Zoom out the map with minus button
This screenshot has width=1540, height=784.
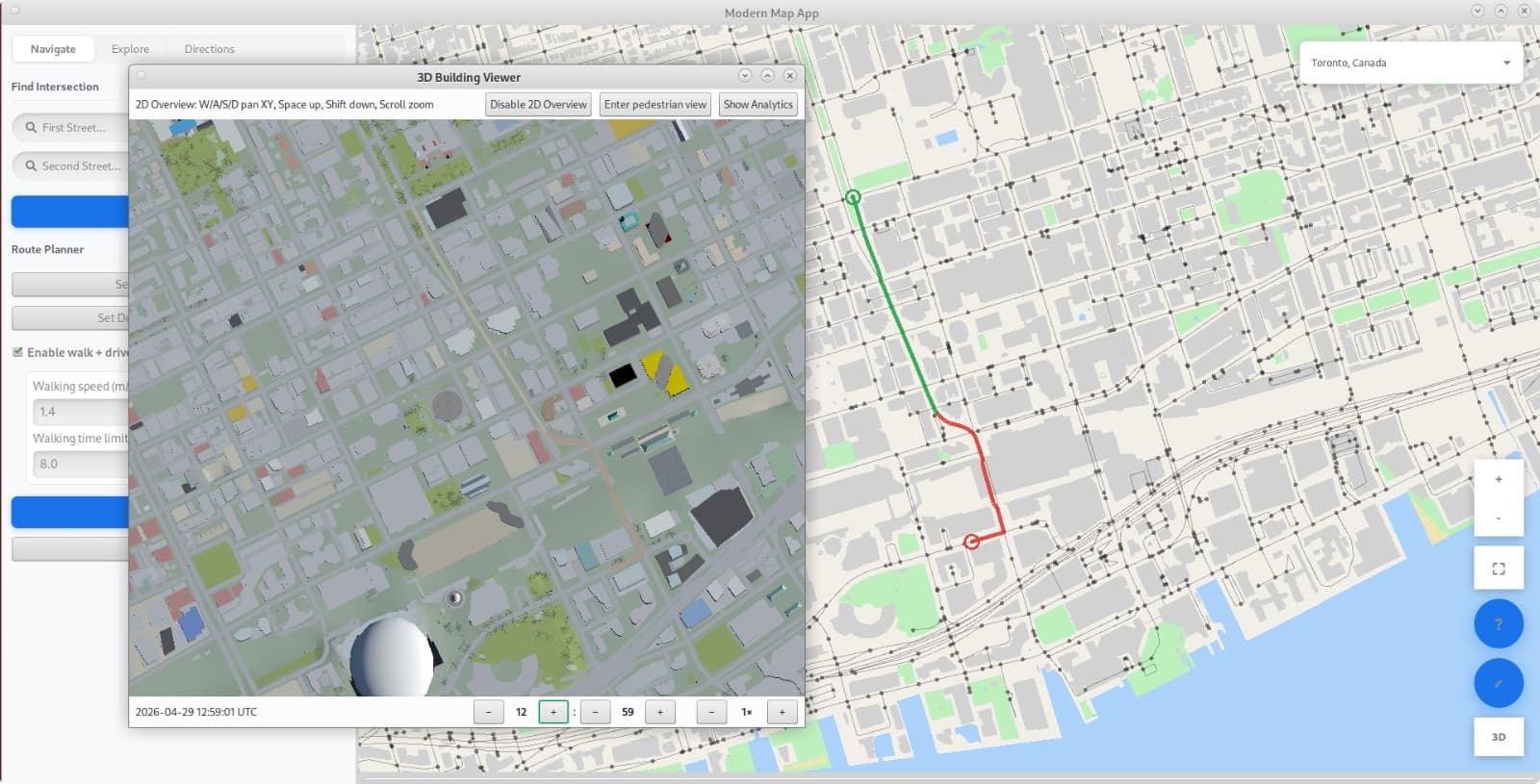(1499, 518)
